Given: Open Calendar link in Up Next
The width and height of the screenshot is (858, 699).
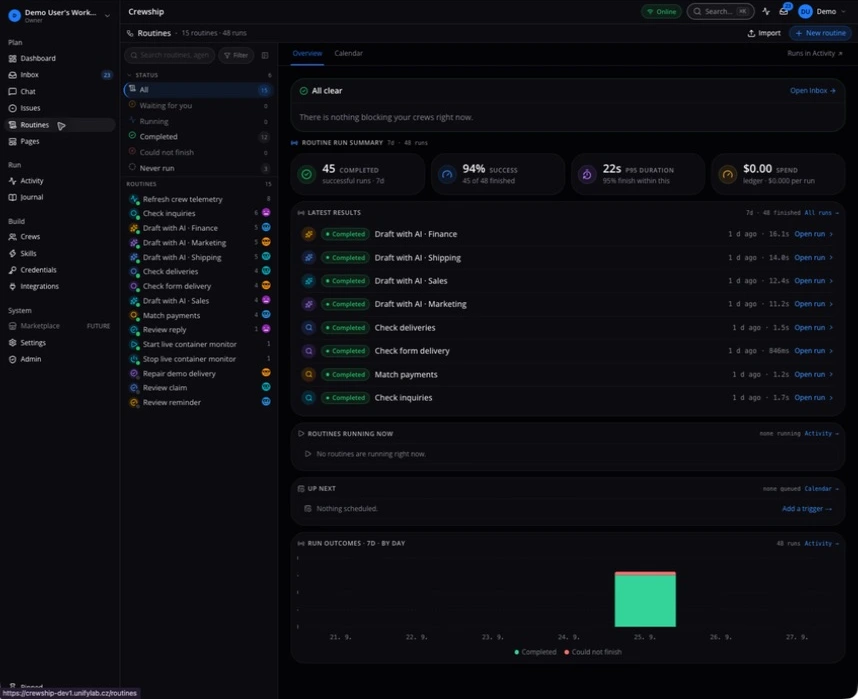Looking at the screenshot, I should (821, 489).
